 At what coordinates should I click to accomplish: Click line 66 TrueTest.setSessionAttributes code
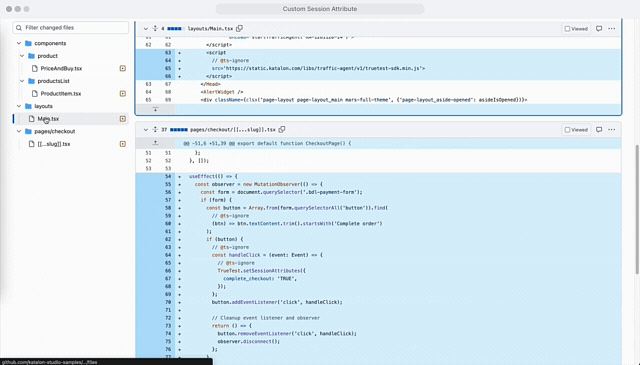click(261, 271)
